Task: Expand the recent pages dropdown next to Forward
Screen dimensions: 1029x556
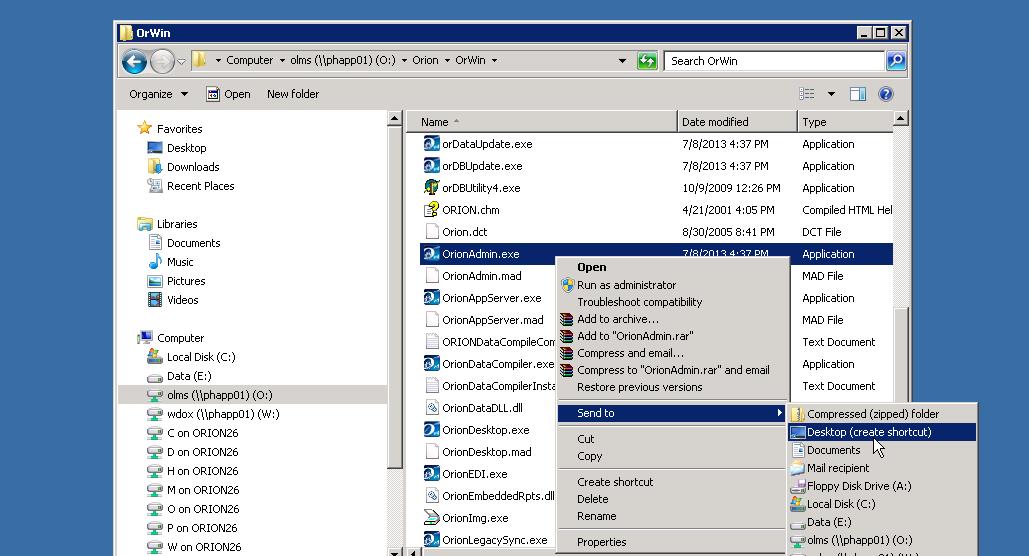Action: (x=182, y=62)
